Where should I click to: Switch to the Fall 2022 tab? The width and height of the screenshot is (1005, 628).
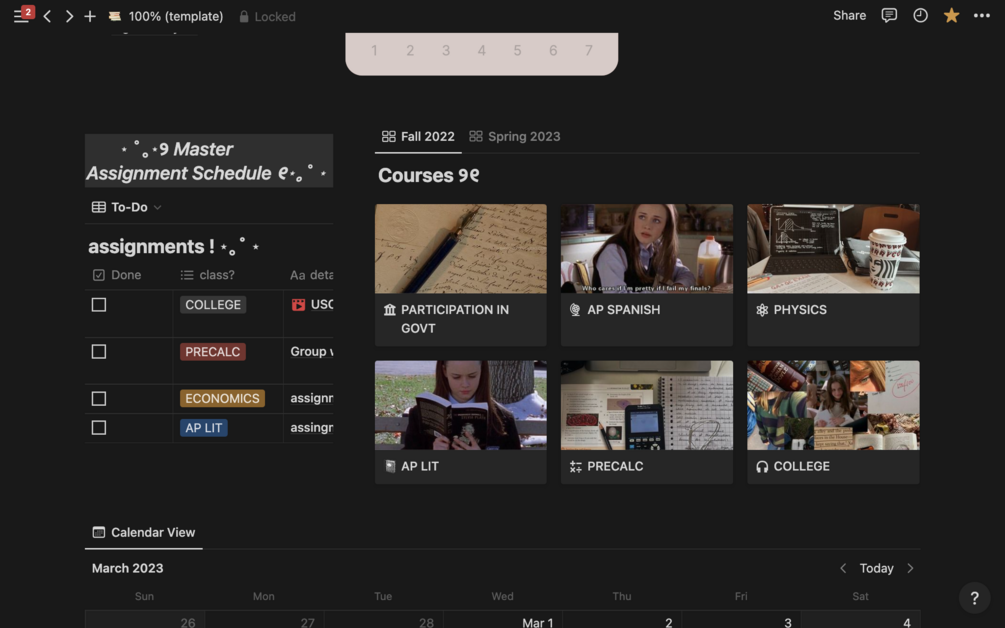[418, 136]
